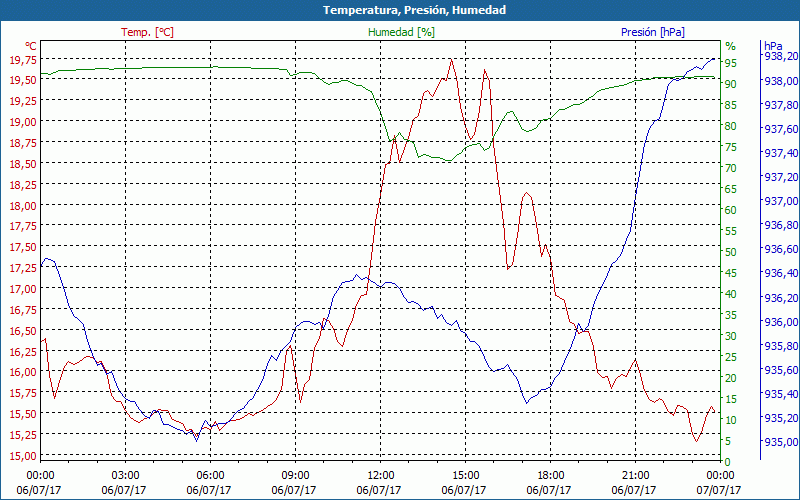
Task: Click the '°C' unit above temperature axis
Action: pos(31,46)
